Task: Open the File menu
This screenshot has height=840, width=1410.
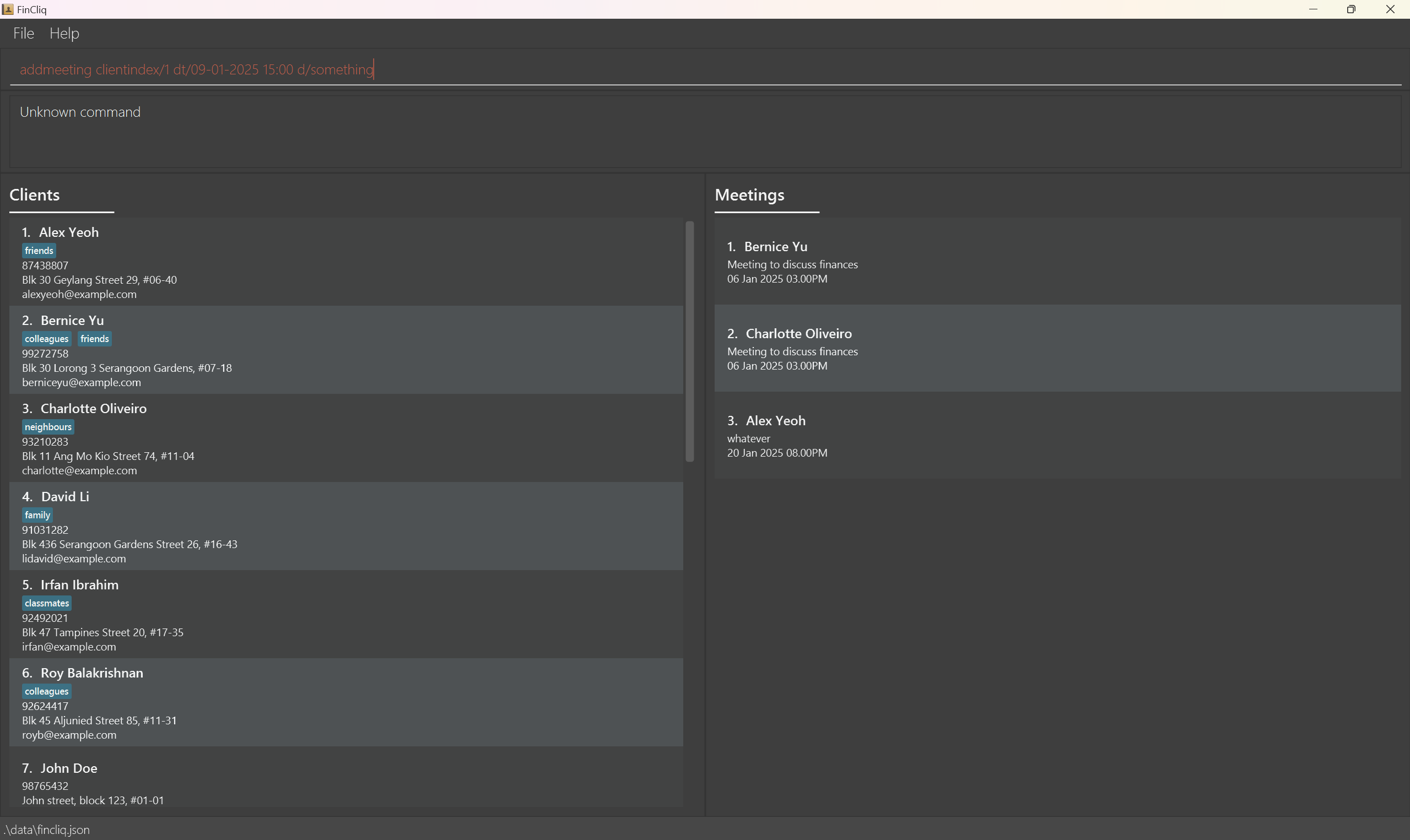Action: coord(23,34)
